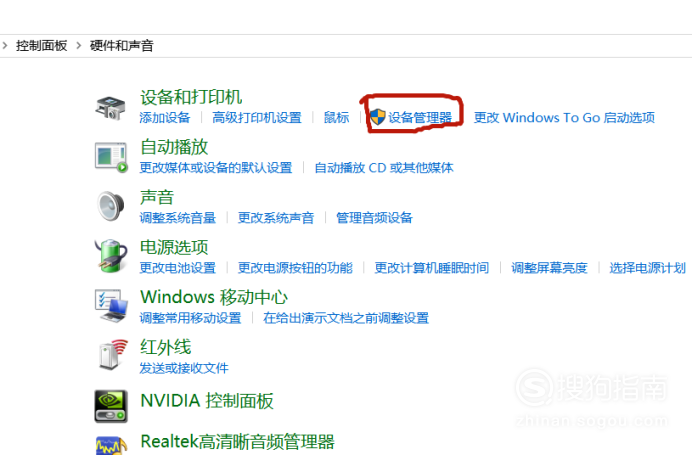Open the 自动播放 heading
This screenshot has width=692, height=455.
pos(174,147)
